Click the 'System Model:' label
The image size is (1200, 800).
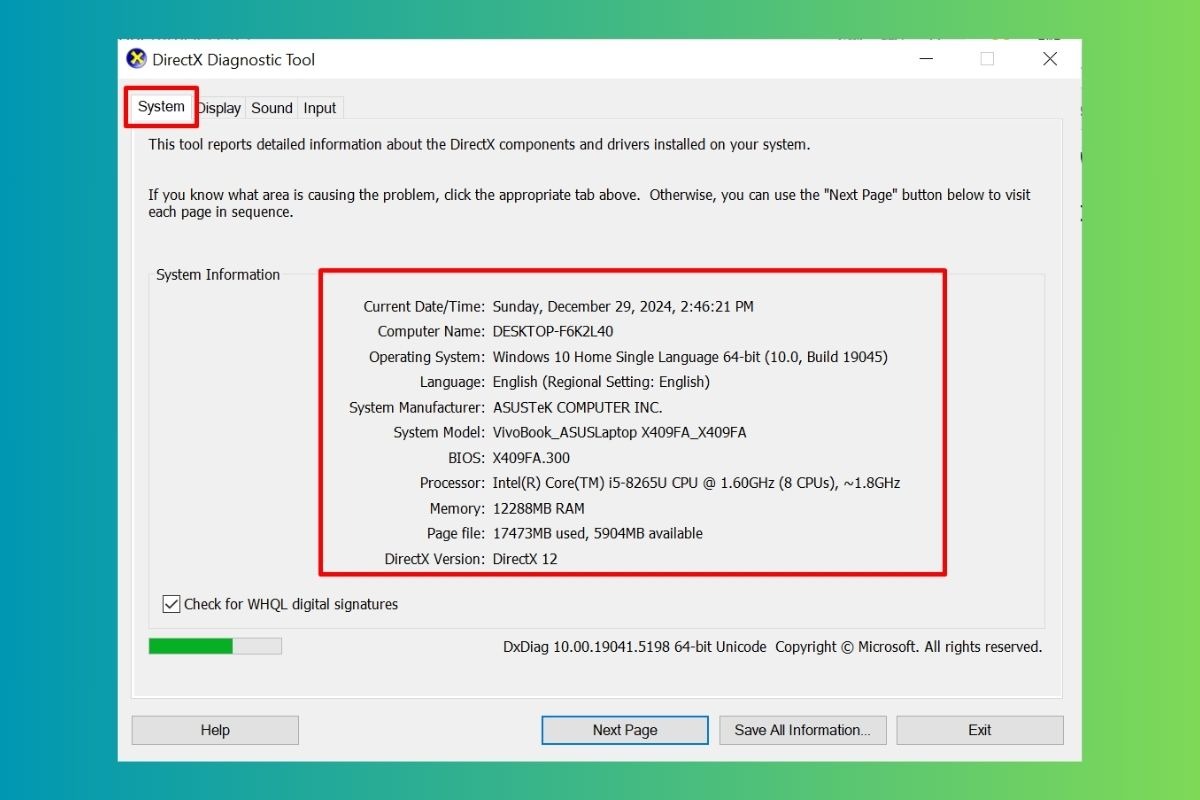click(440, 433)
